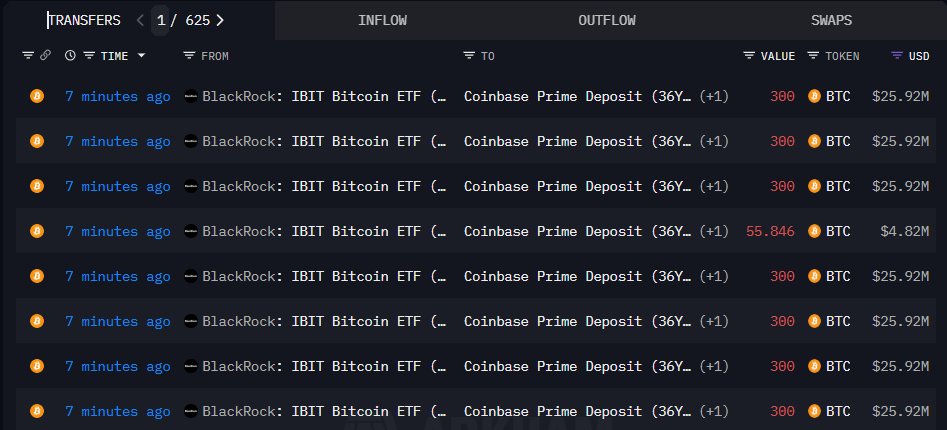Image resolution: width=947 pixels, height=430 pixels.
Task: Open the TOKEN column filter
Action: tap(813, 56)
